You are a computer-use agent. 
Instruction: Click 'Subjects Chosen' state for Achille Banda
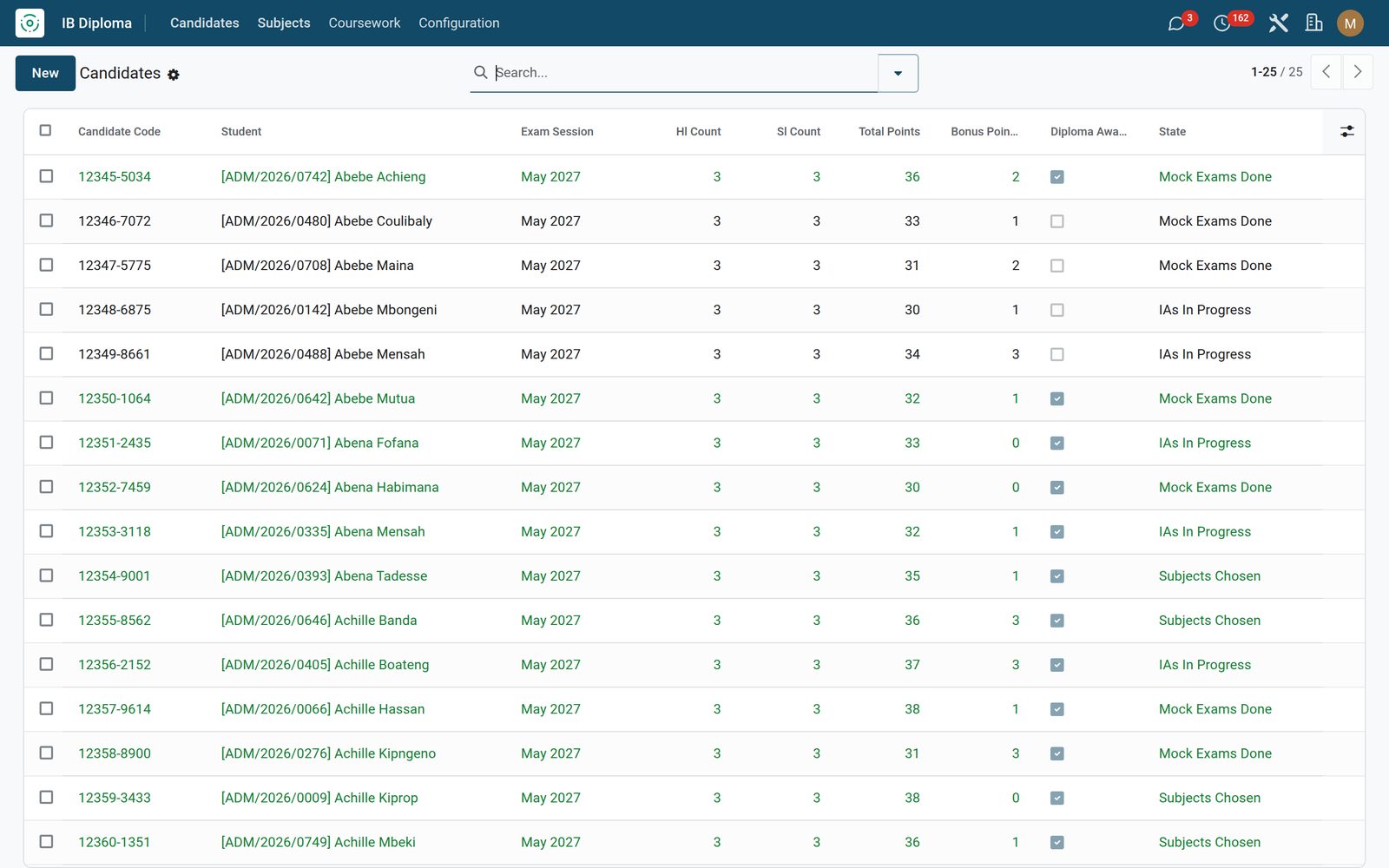tap(1209, 620)
